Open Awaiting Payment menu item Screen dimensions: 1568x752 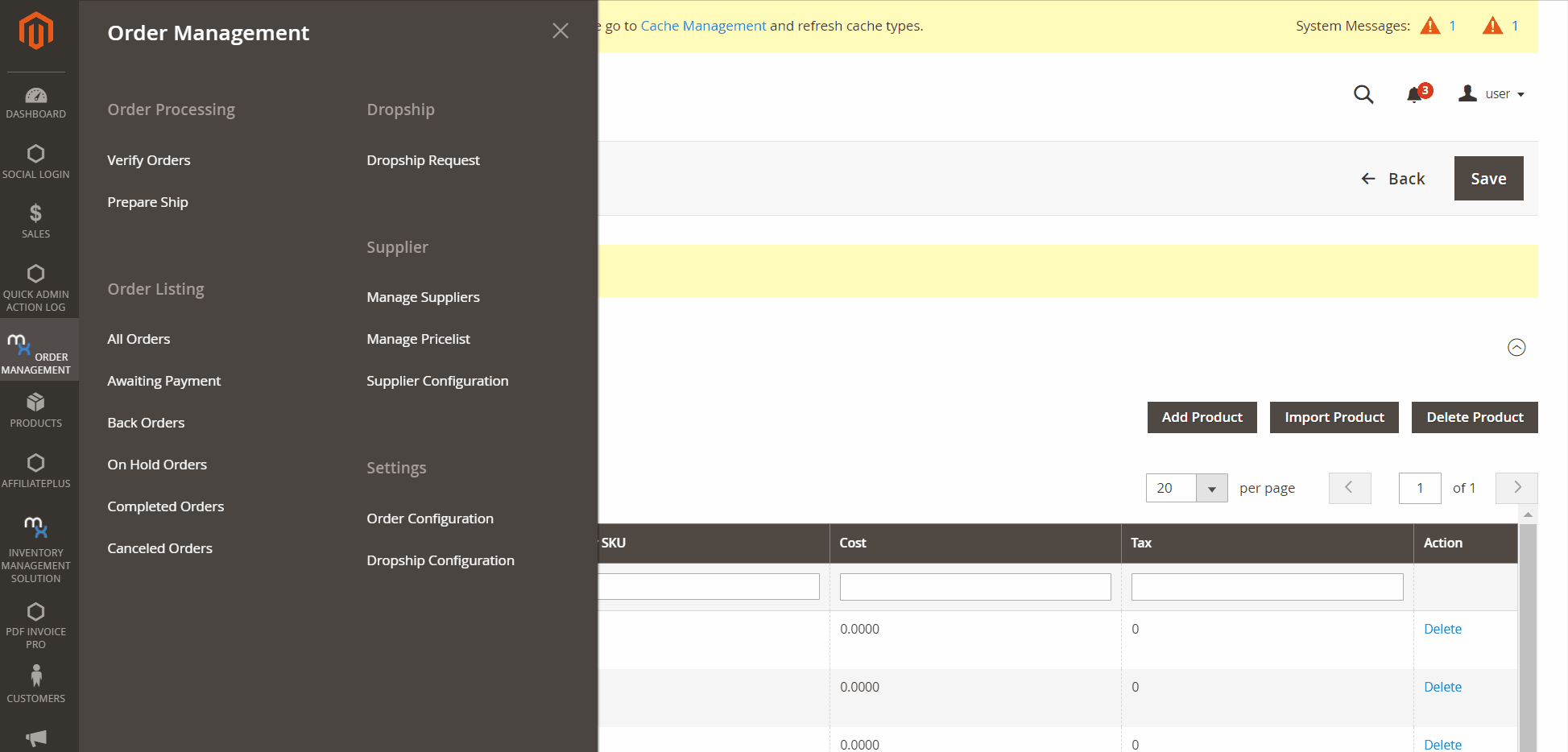(163, 381)
